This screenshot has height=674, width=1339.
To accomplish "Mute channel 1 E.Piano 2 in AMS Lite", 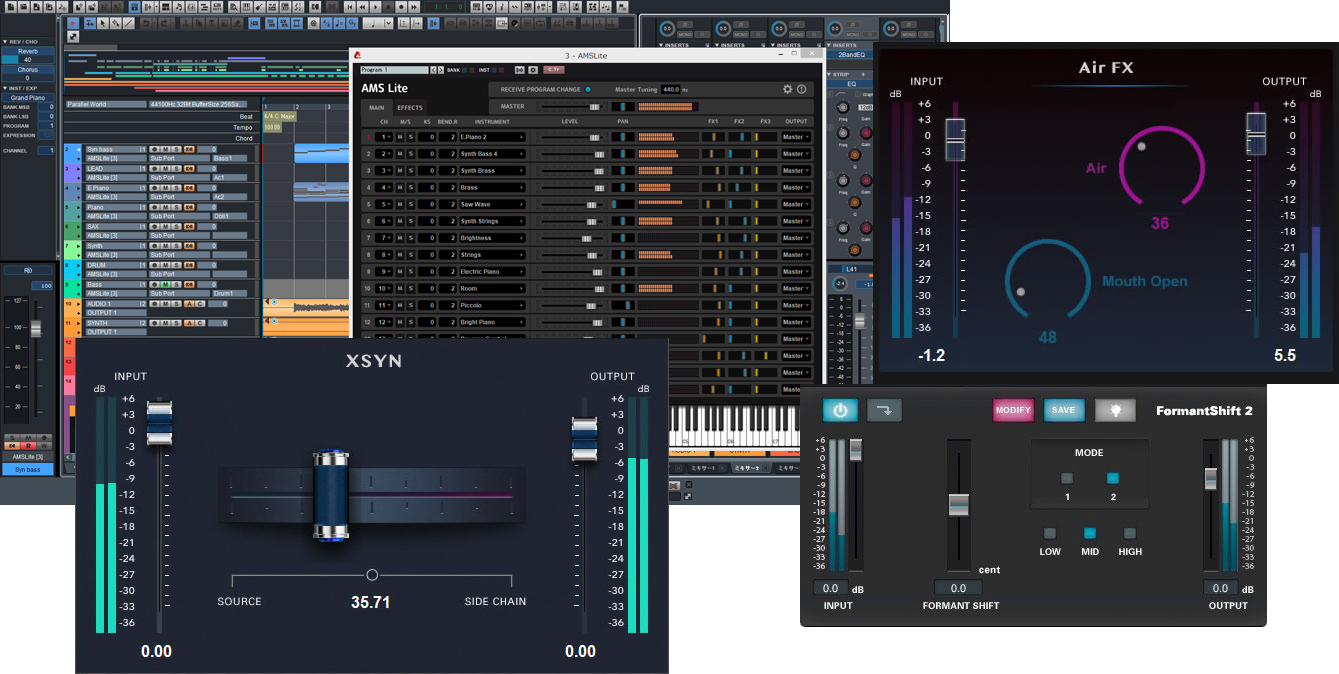I will coord(399,137).
